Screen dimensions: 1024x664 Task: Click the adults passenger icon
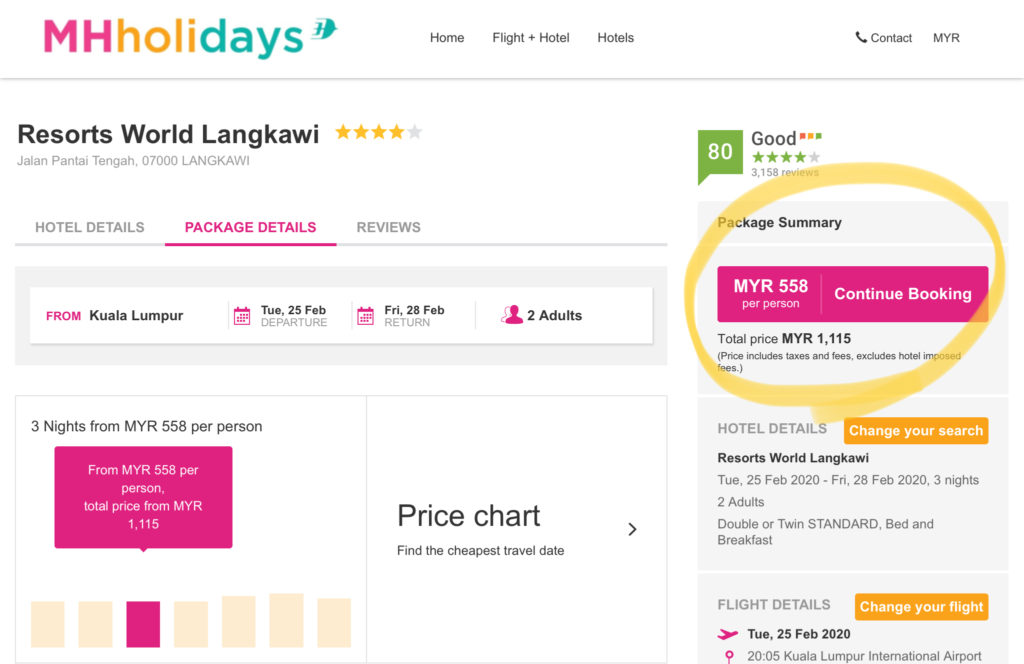pyautogui.click(x=512, y=315)
